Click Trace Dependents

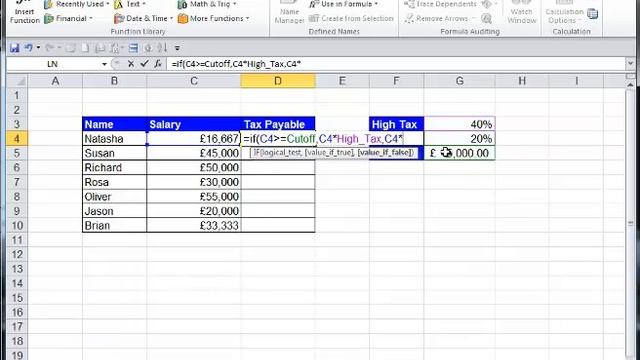[441, 4]
